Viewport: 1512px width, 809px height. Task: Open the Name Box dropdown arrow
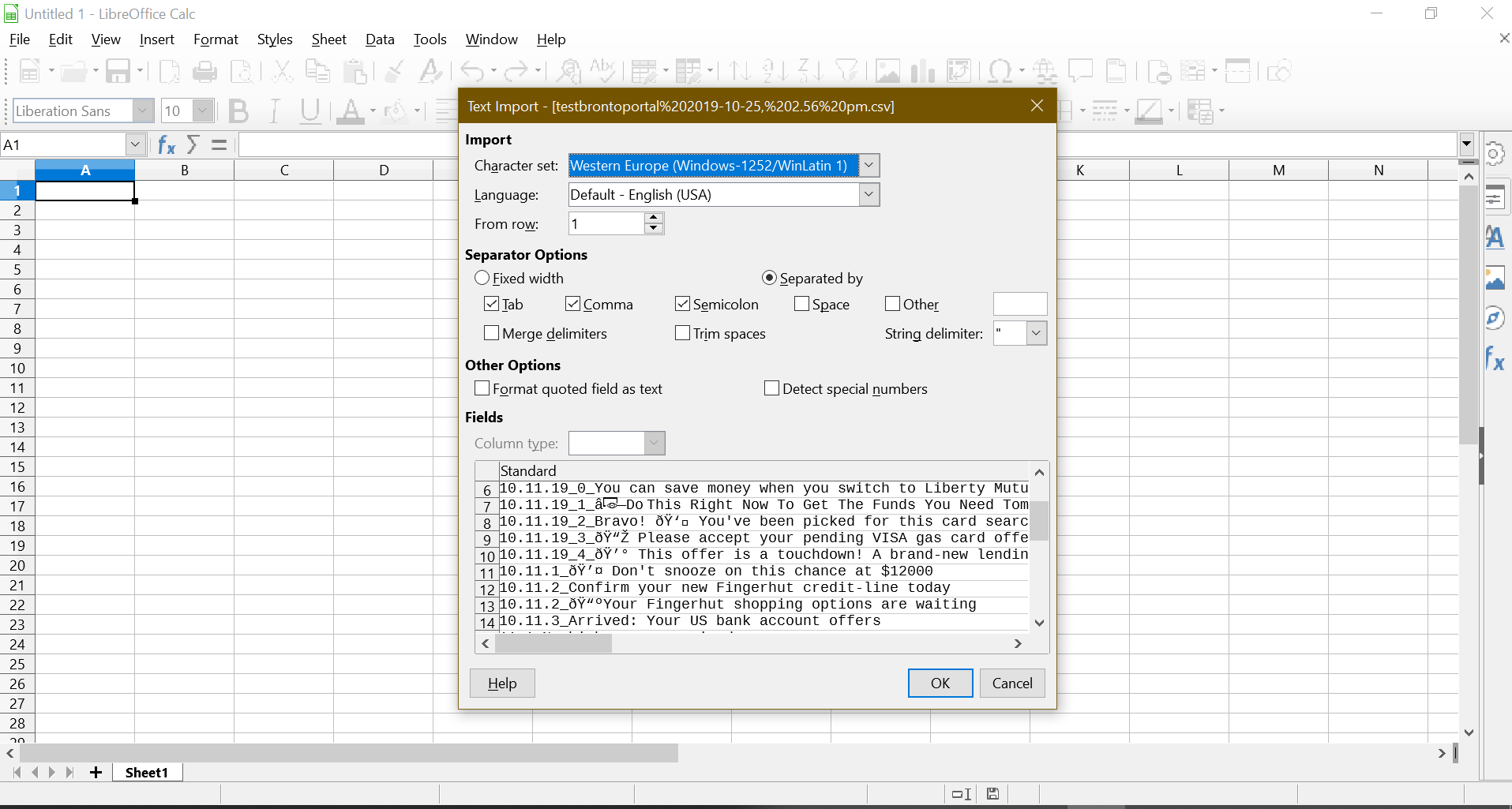135,144
